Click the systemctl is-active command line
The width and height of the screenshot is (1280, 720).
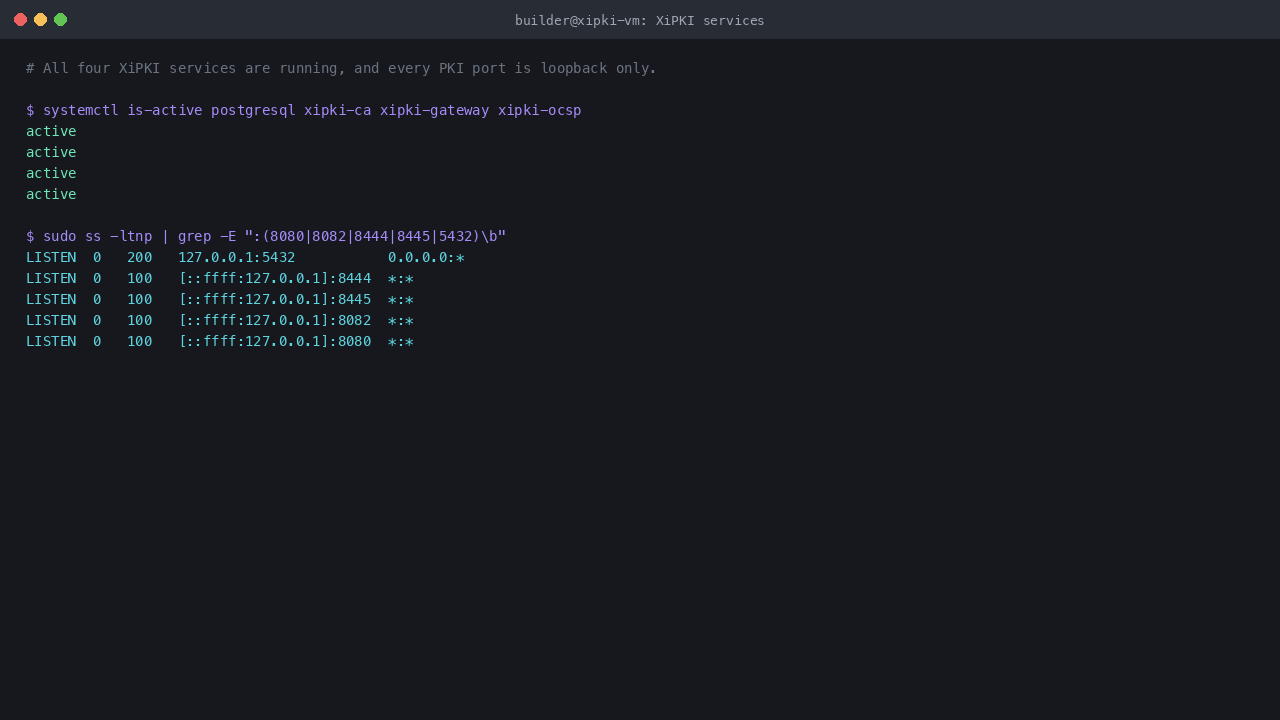tap(303, 110)
